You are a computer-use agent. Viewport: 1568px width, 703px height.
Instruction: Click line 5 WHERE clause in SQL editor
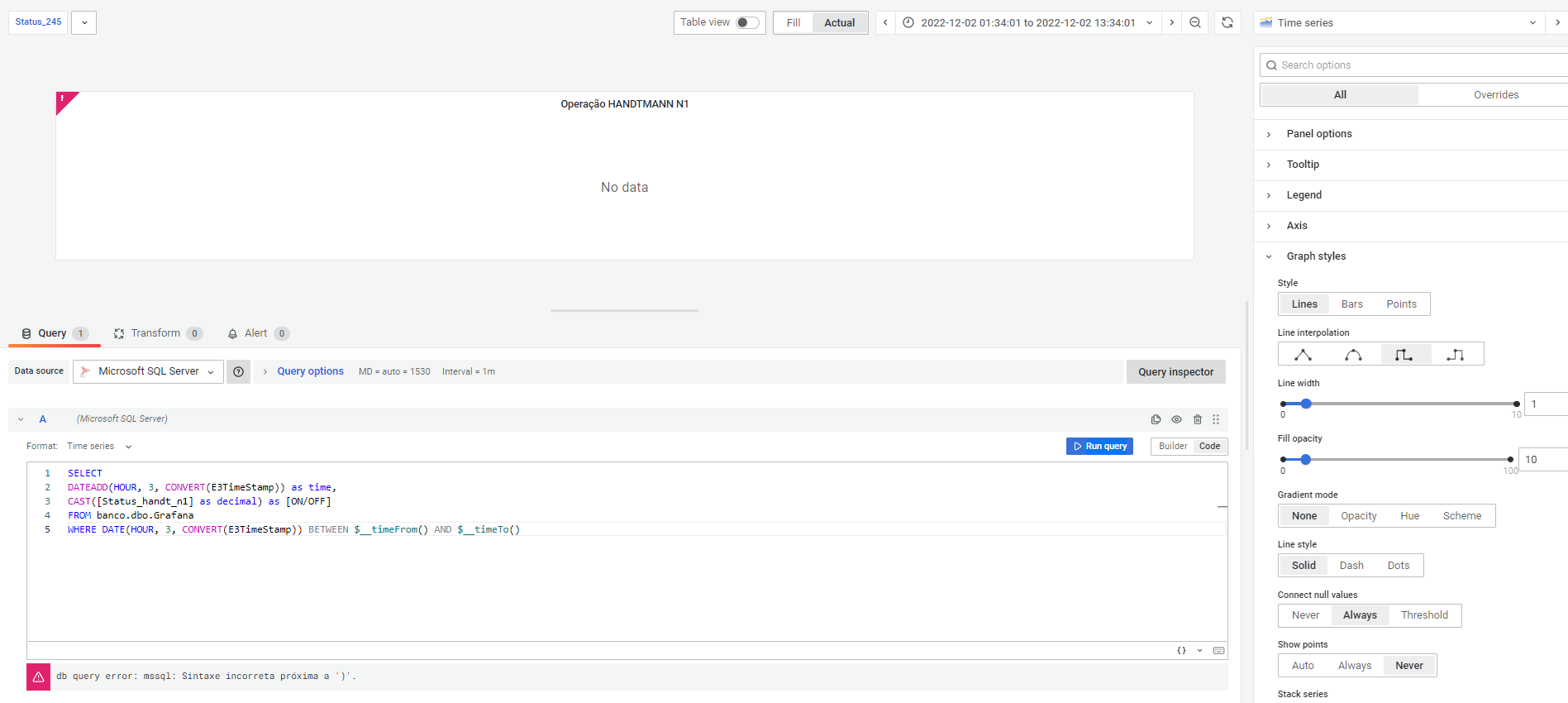[293, 530]
